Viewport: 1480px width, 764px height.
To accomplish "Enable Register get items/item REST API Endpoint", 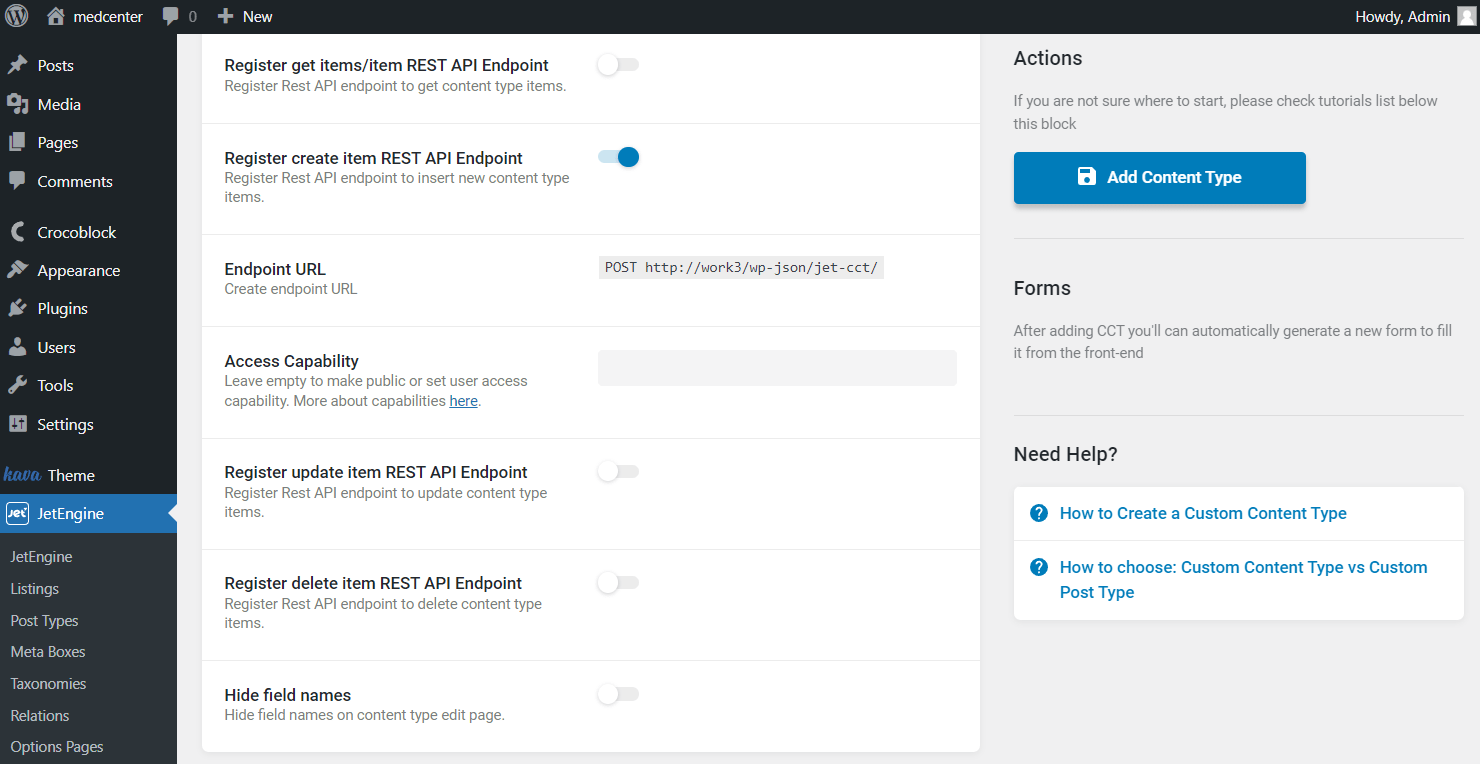I will tap(617, 63).
